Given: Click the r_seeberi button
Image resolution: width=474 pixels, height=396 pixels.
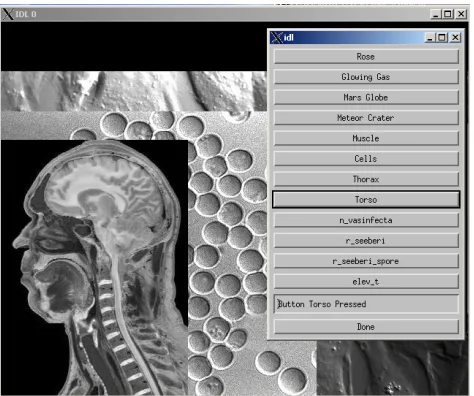Looking at the screenshot, I should click(366, 241).
